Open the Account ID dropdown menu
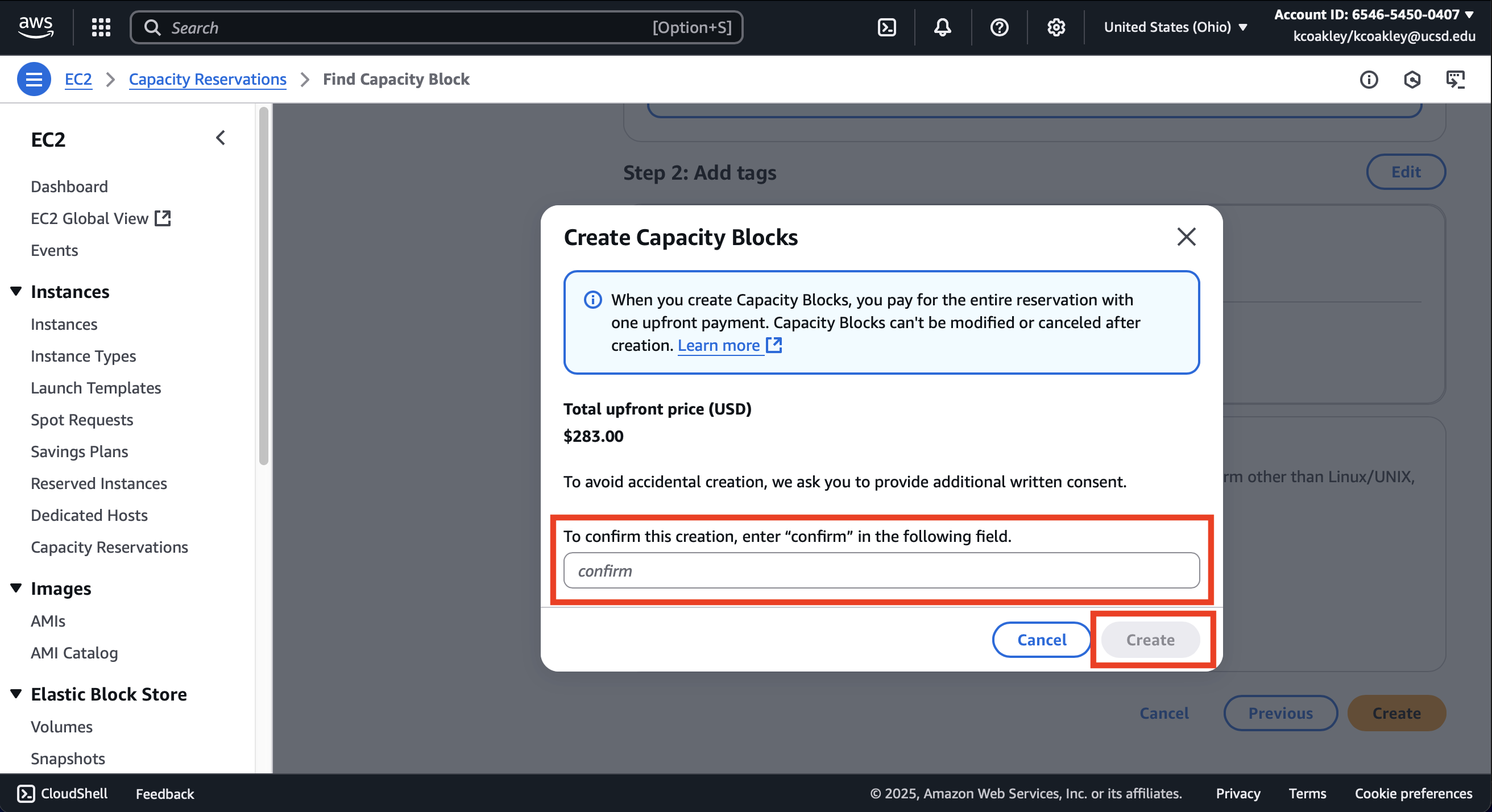 (x=1373, y=14)
